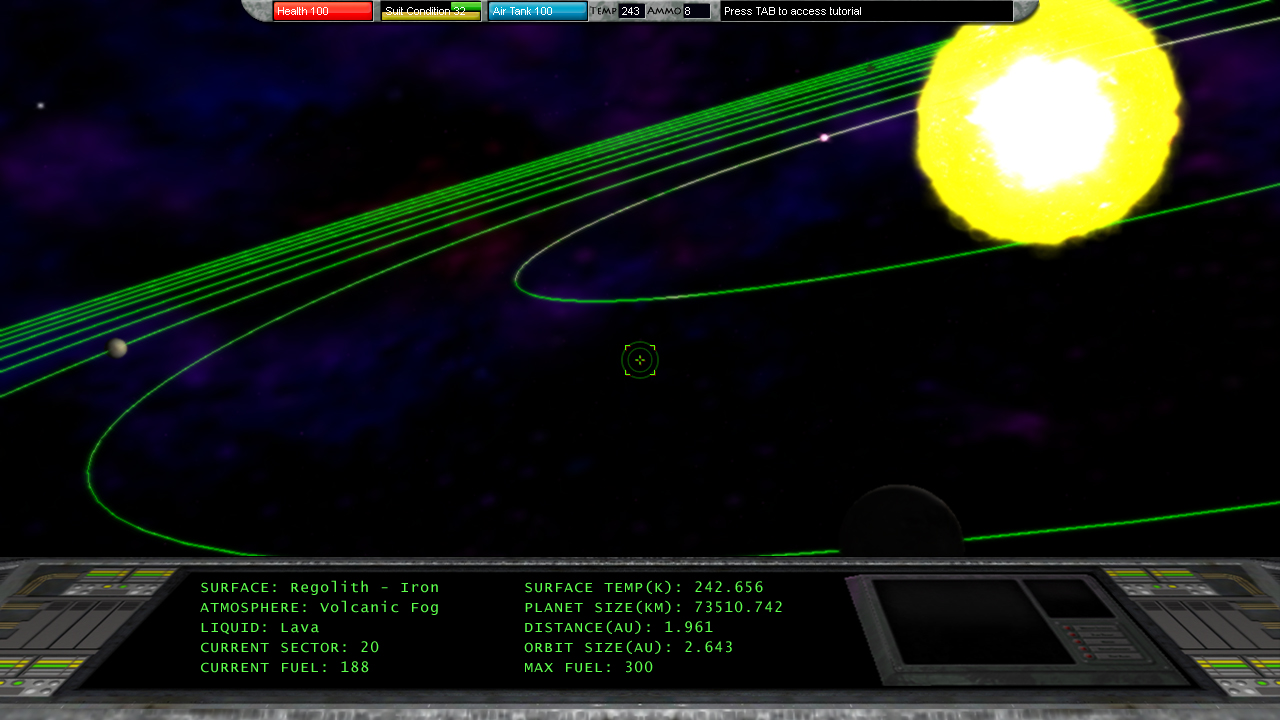The width and height of the screenshot is (1280, 720).
Task: Click the blue Air Tank 100 bar
Action: (x=538, y=11)
